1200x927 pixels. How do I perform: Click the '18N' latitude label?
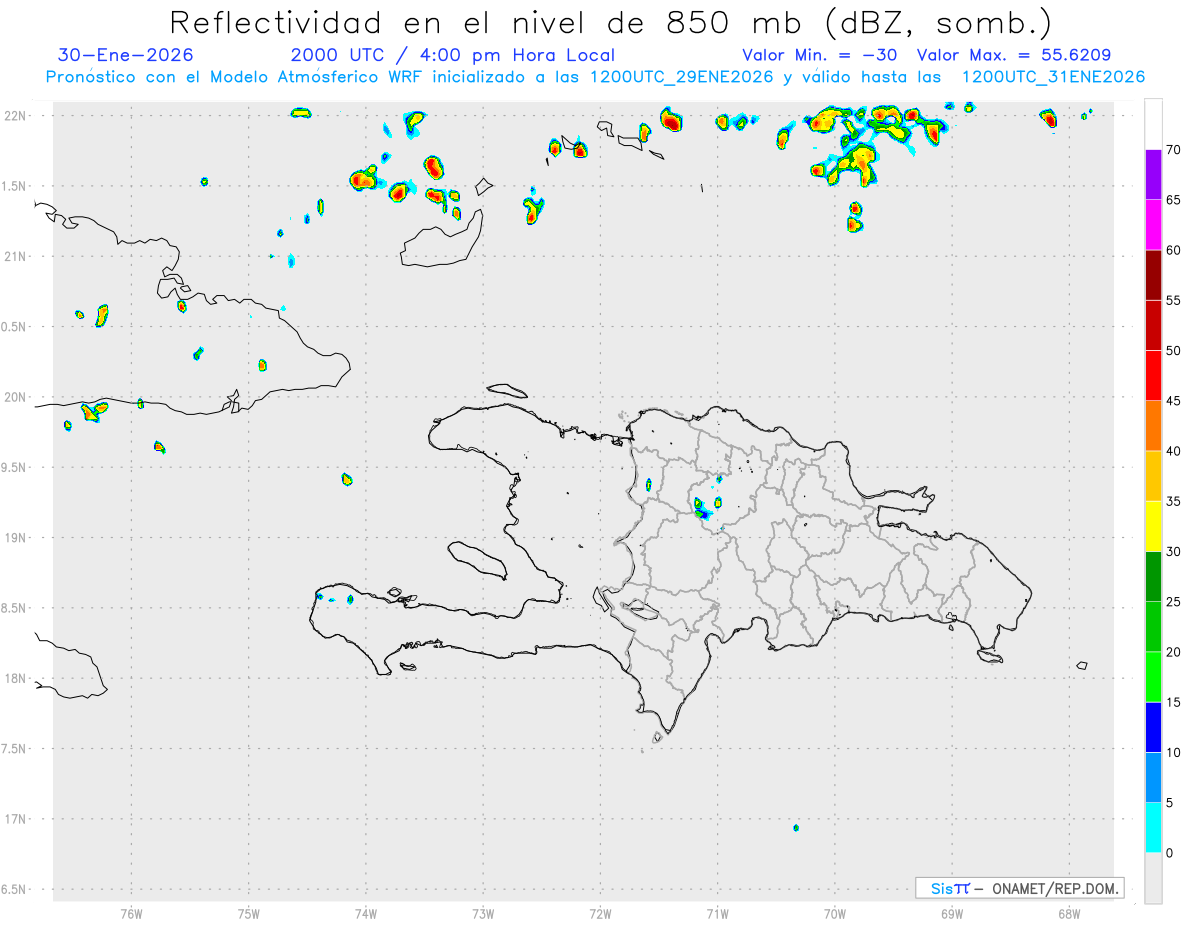click(14, 678)
